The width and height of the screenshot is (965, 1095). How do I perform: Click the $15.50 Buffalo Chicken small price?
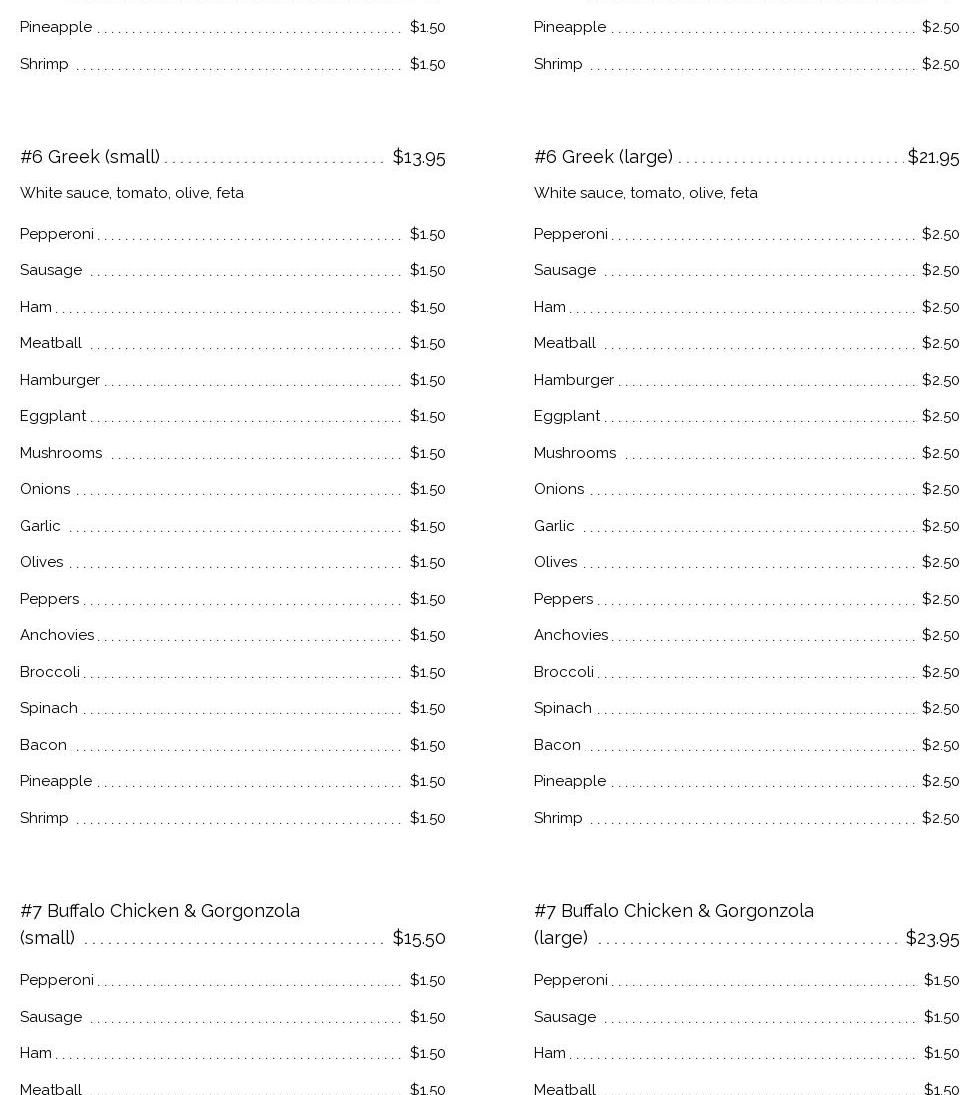coord(419,938)
